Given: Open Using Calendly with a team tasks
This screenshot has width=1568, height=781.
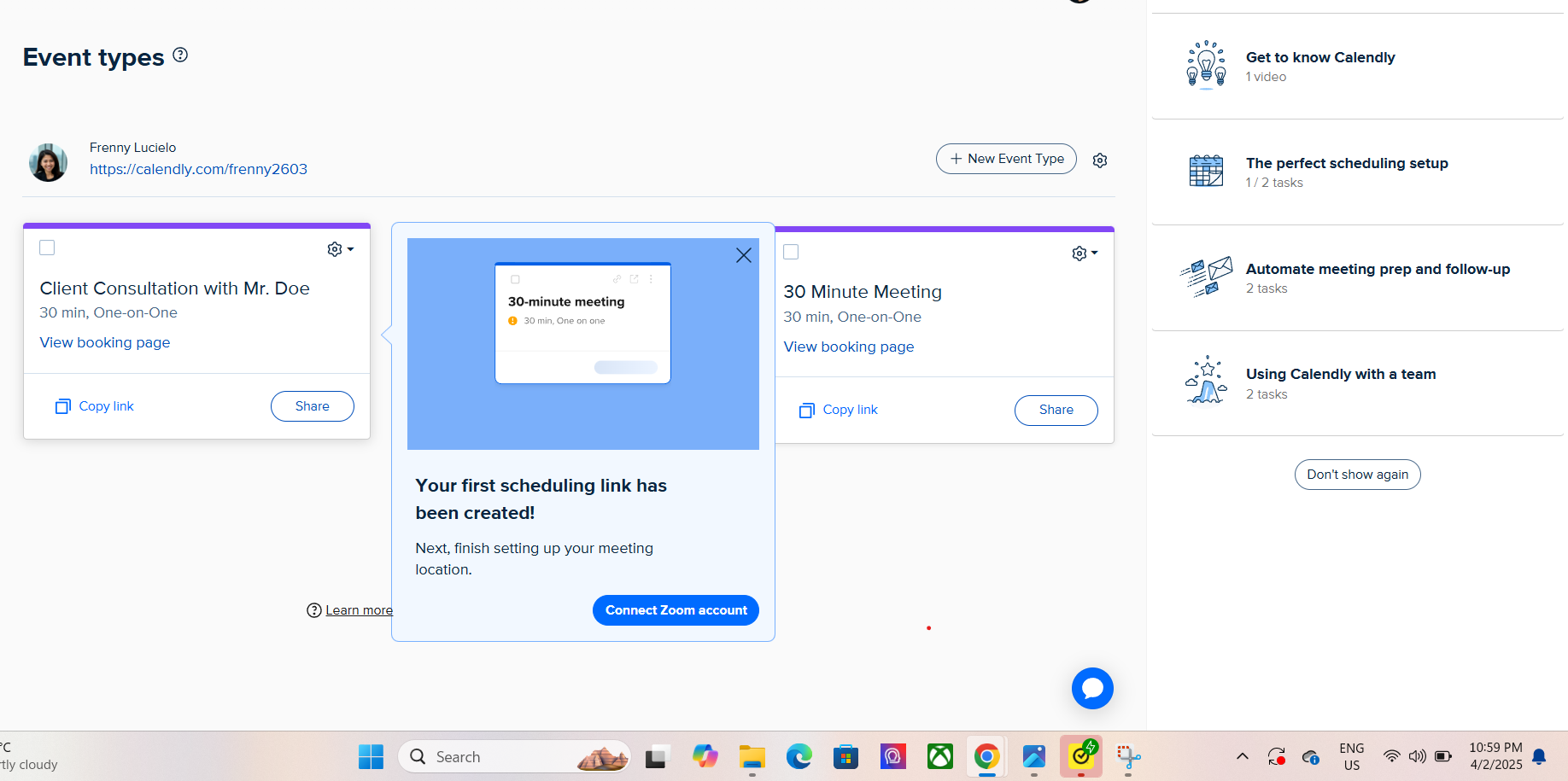Looking at the screenshot, I should click(x=1358, y=383).
